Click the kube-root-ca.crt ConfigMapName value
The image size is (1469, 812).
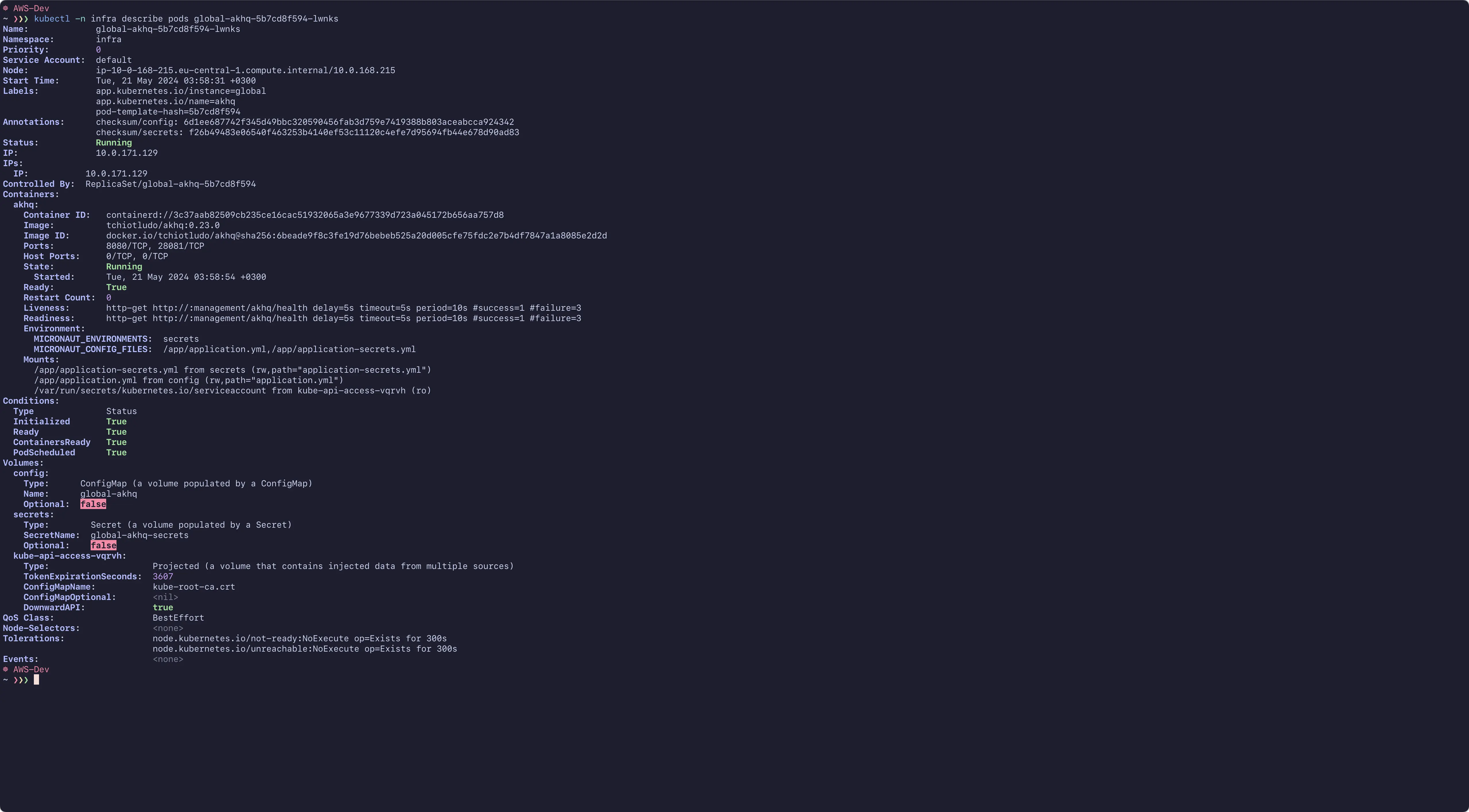194,587
